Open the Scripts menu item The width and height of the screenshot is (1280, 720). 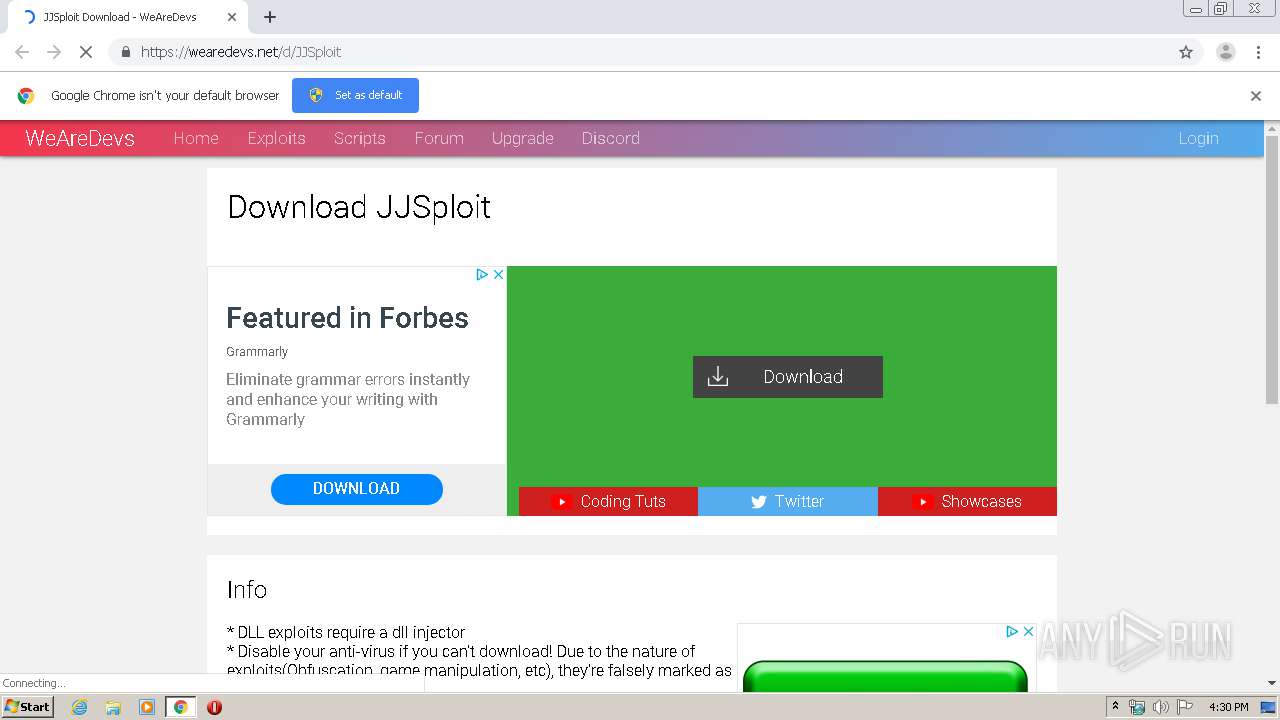[360, 138]
